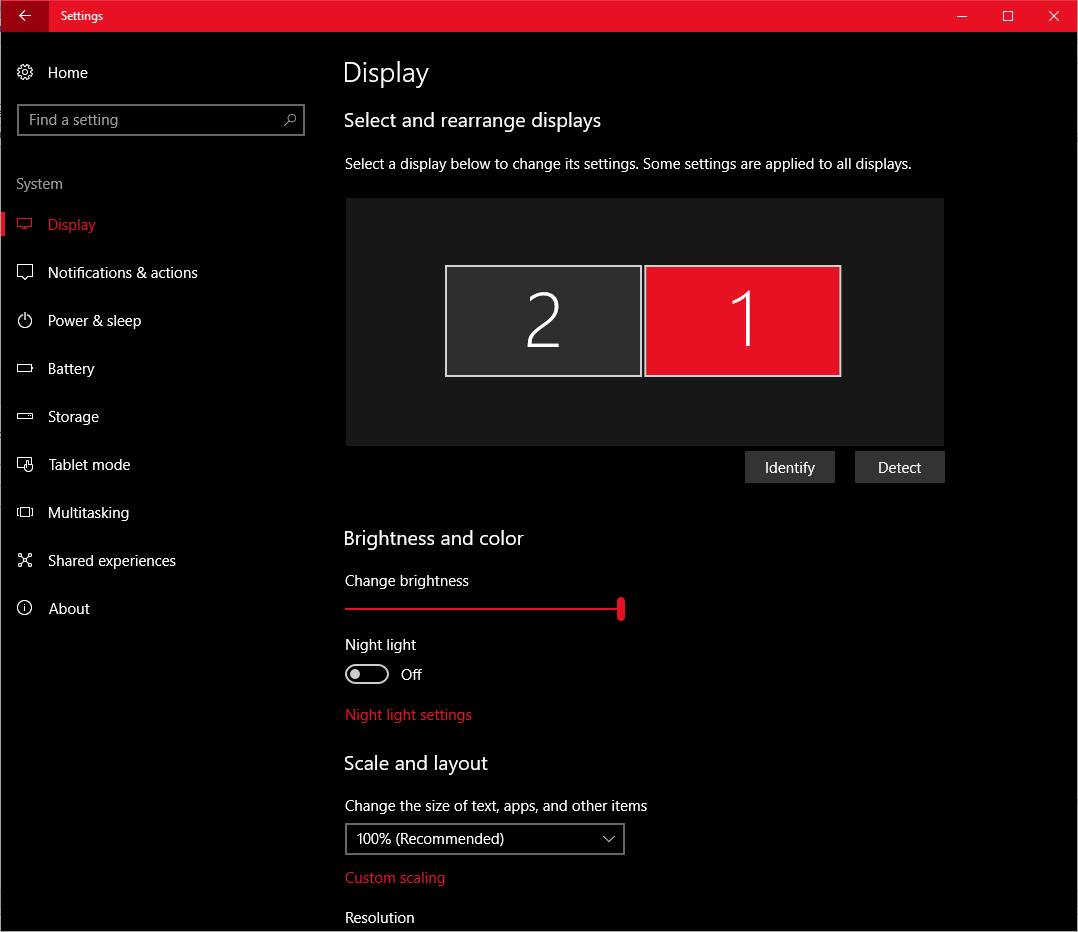This screenshot has height=932, width=1078.
Task: Click the Shared experiences icon
Action: [26, 561]
